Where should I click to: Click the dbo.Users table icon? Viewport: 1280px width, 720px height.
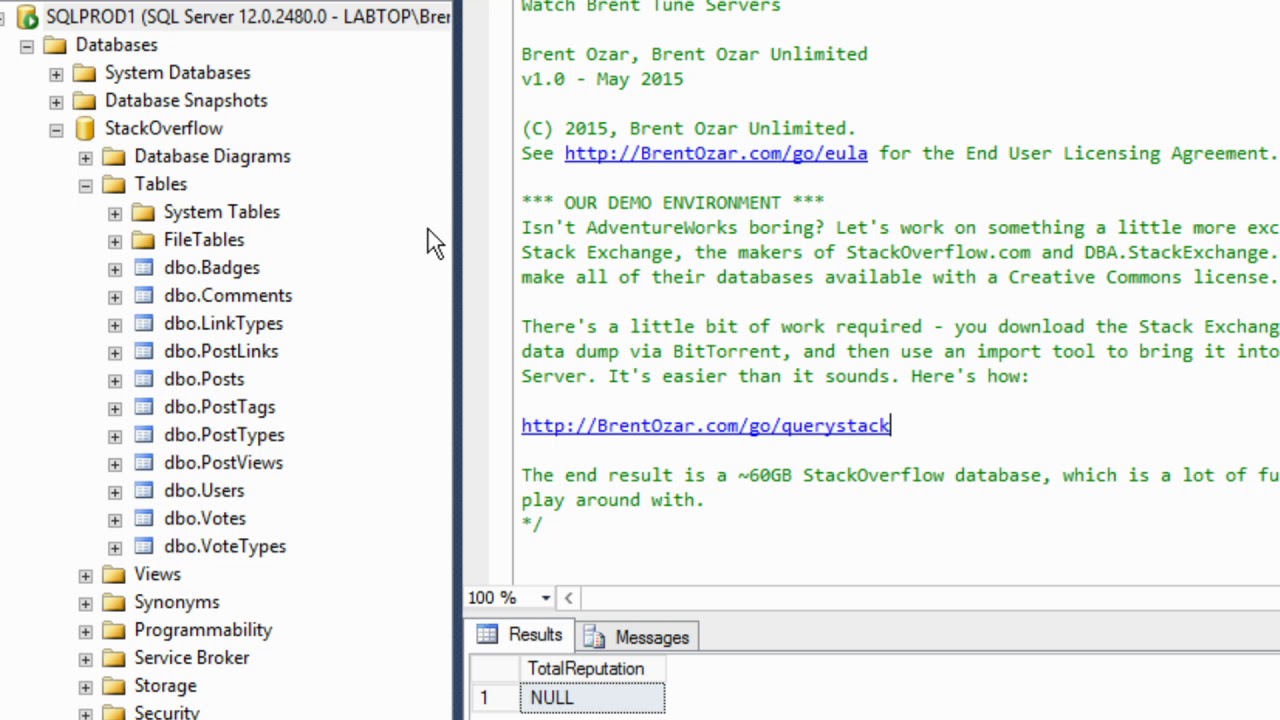pyautogui.click(x=144, y=491)
